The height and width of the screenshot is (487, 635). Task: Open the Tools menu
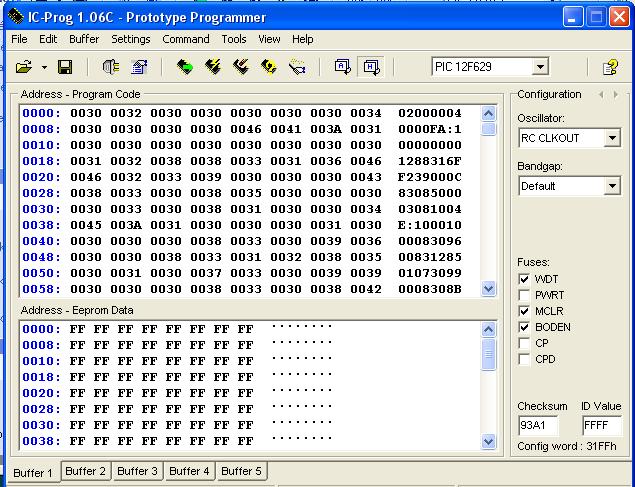234,39
